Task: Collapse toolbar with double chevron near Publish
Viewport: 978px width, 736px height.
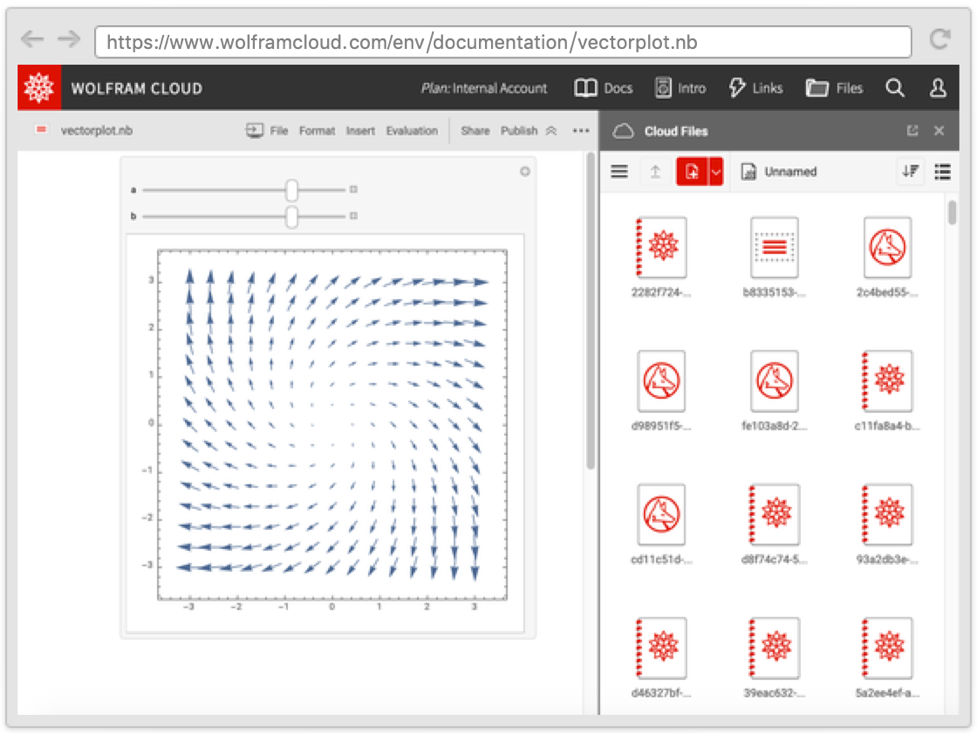Action: click(x=550, y=131)
